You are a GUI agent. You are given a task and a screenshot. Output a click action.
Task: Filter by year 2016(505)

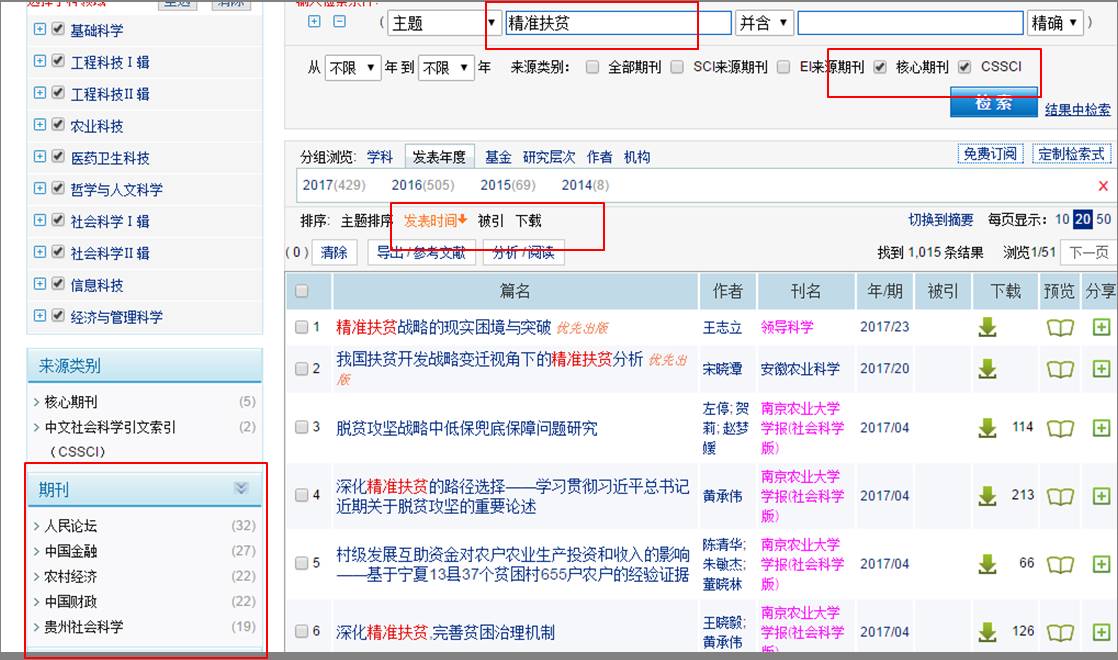422,185
